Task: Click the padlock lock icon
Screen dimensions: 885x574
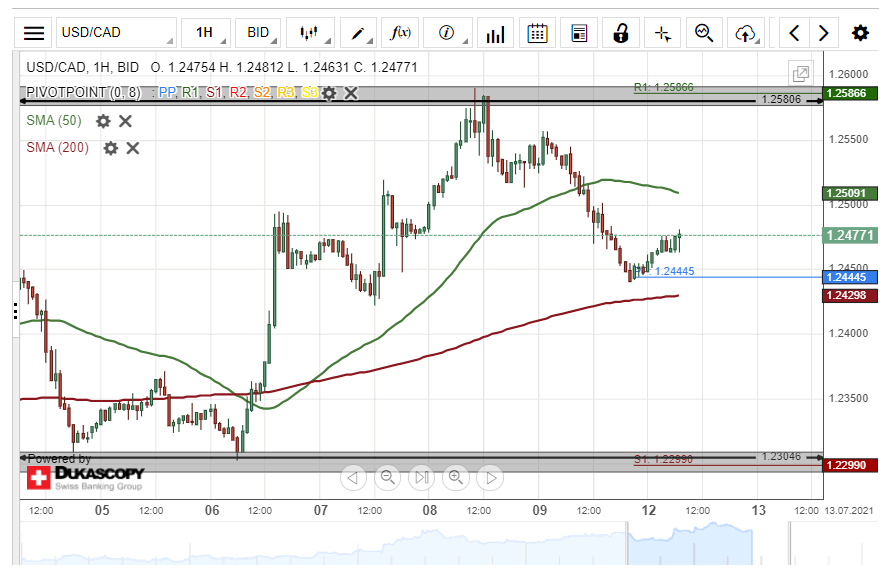Action: (620, 33)
